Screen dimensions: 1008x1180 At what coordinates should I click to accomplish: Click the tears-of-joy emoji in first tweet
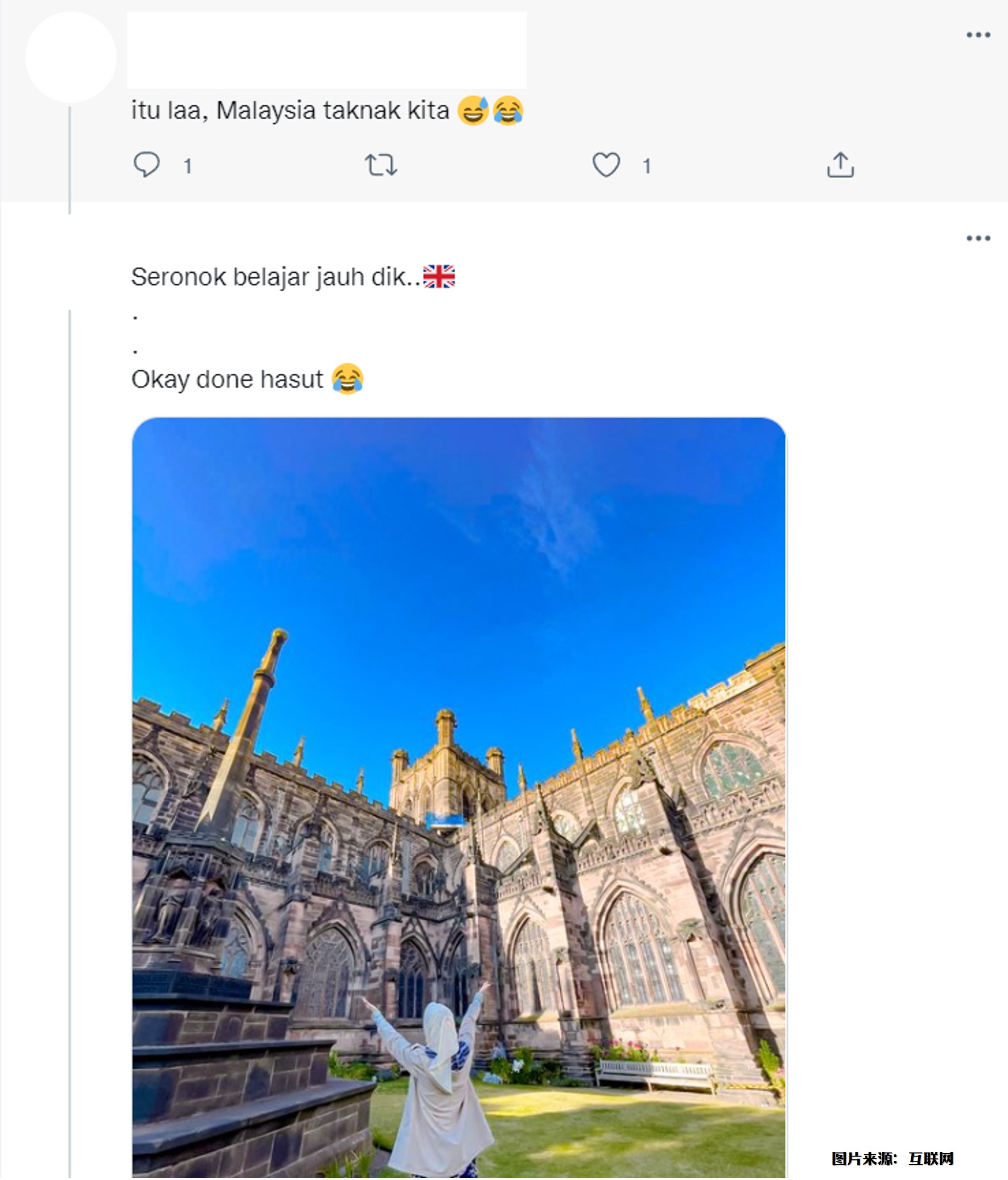pyautogui.click(x=508, y=110)
